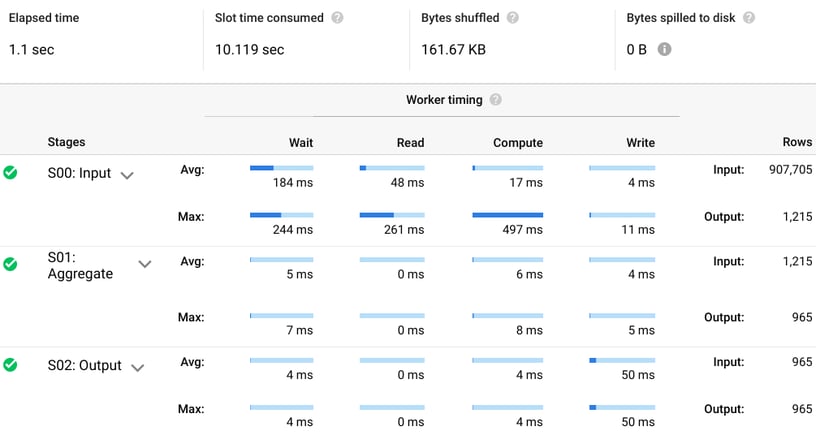Click green check icon for S02: Output
816x435 pixels.
(10, 365)
